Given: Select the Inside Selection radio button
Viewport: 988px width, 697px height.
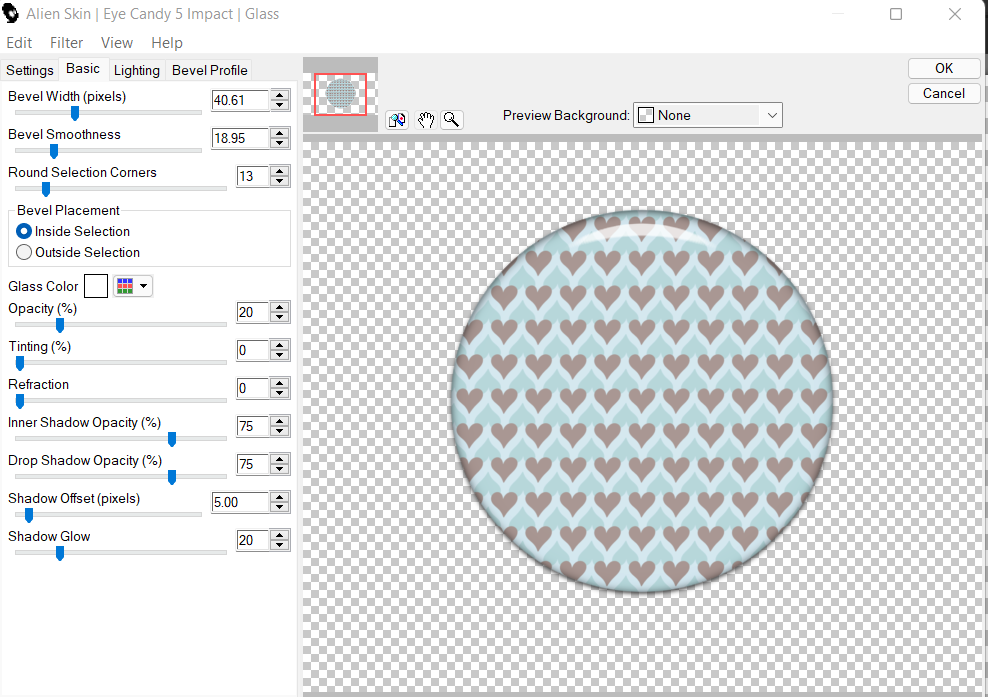Looking at the screenshot, I should point(24,231).
